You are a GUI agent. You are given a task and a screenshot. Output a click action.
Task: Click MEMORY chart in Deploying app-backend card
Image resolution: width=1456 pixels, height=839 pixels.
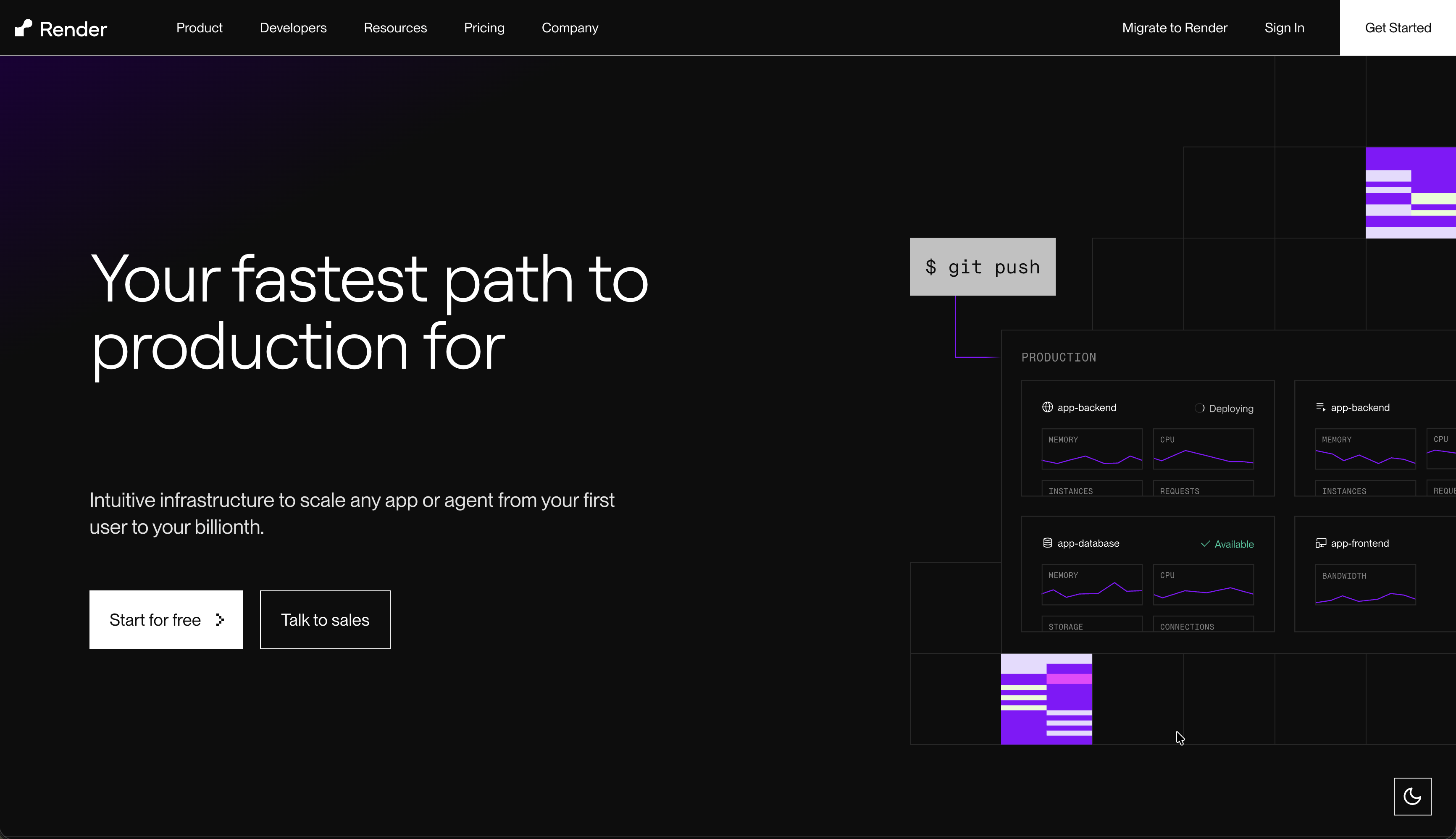tap(1092, 449)
